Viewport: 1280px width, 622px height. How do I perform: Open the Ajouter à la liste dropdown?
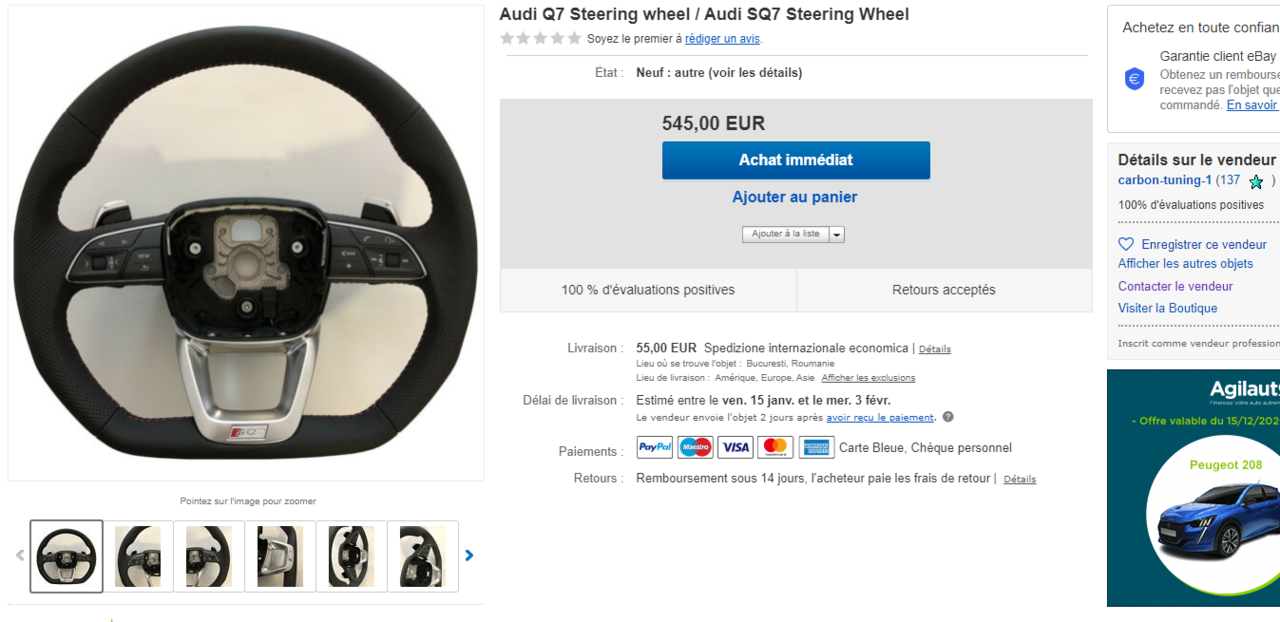click(x=837, y=234)
